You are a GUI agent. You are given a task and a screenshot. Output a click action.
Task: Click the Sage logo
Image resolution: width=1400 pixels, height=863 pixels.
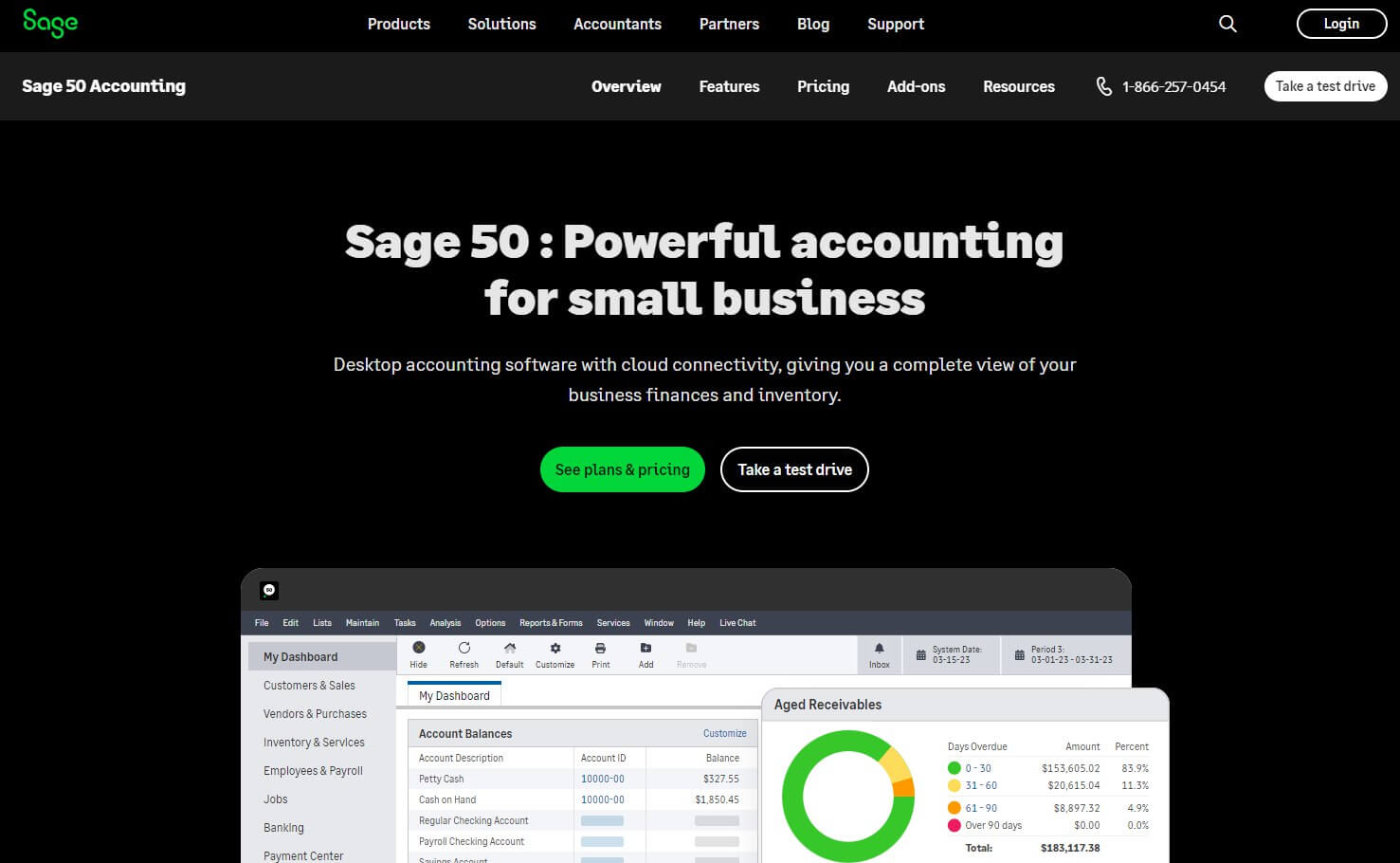(49, 24)
